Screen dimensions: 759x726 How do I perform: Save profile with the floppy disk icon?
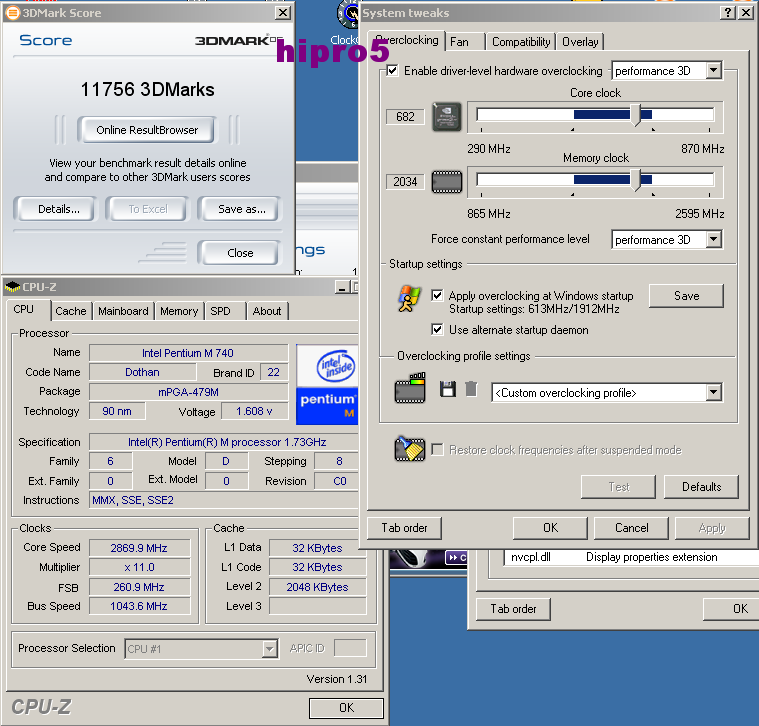[x=448, y=389]
